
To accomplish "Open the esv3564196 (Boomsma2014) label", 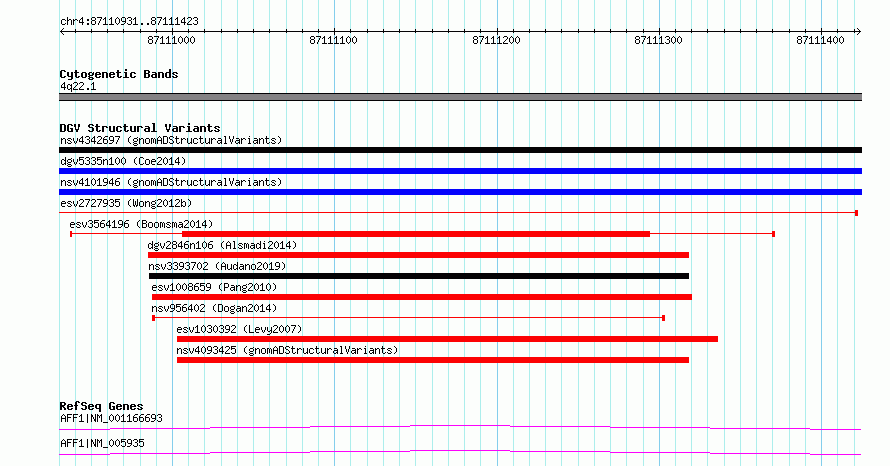I will tap(141, 224).
